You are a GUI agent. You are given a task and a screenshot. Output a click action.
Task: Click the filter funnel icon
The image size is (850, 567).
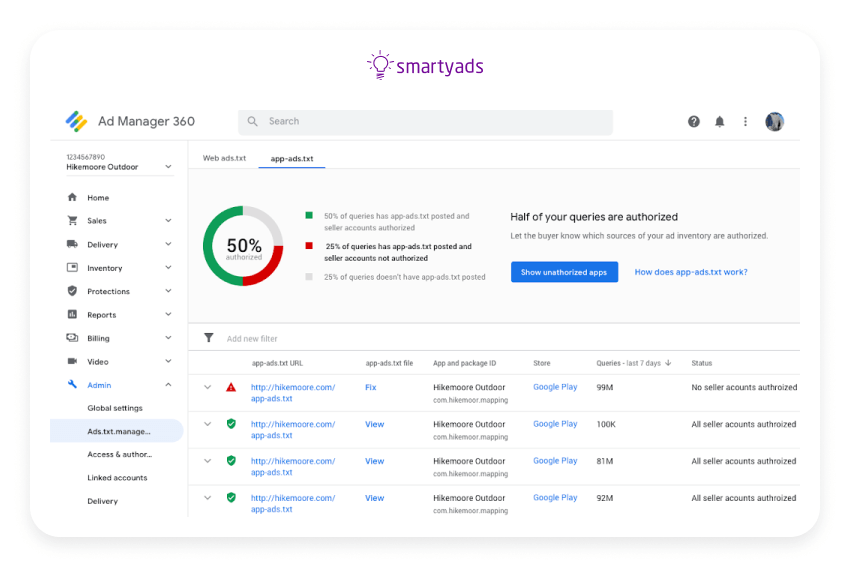(x=209, y=338)
